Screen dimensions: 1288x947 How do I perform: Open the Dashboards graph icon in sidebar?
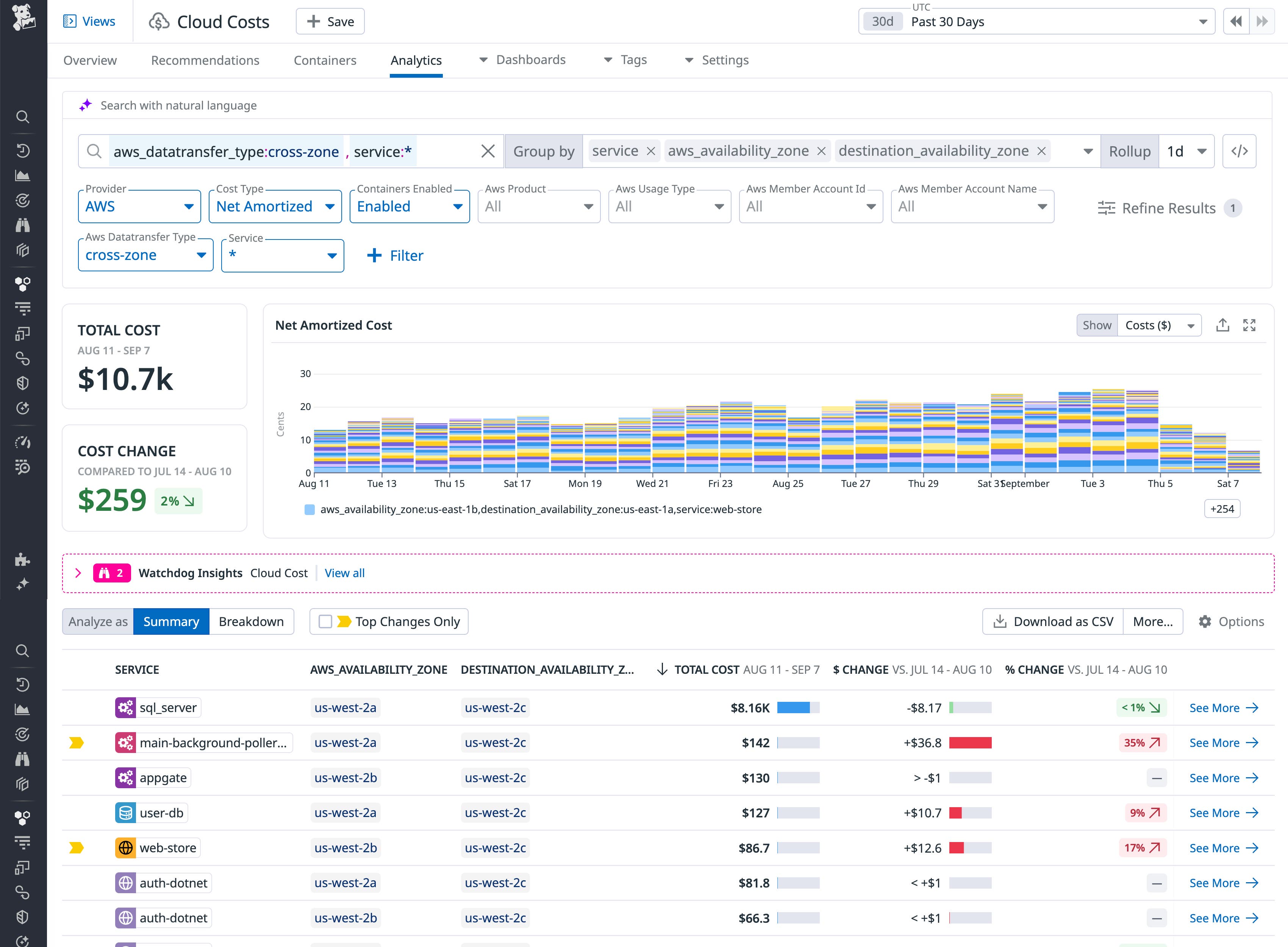point(23,175)
